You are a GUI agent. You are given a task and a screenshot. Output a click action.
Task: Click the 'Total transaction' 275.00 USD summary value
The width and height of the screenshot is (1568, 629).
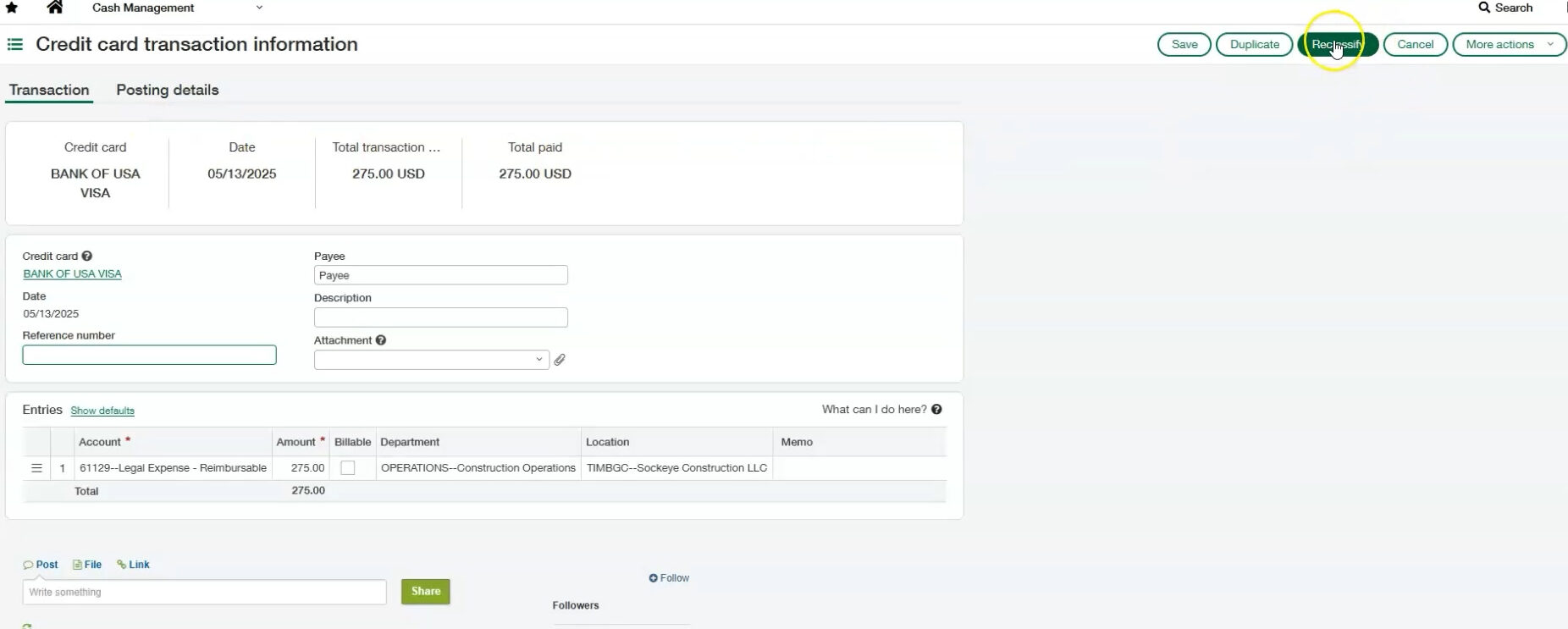coord(389,174)
